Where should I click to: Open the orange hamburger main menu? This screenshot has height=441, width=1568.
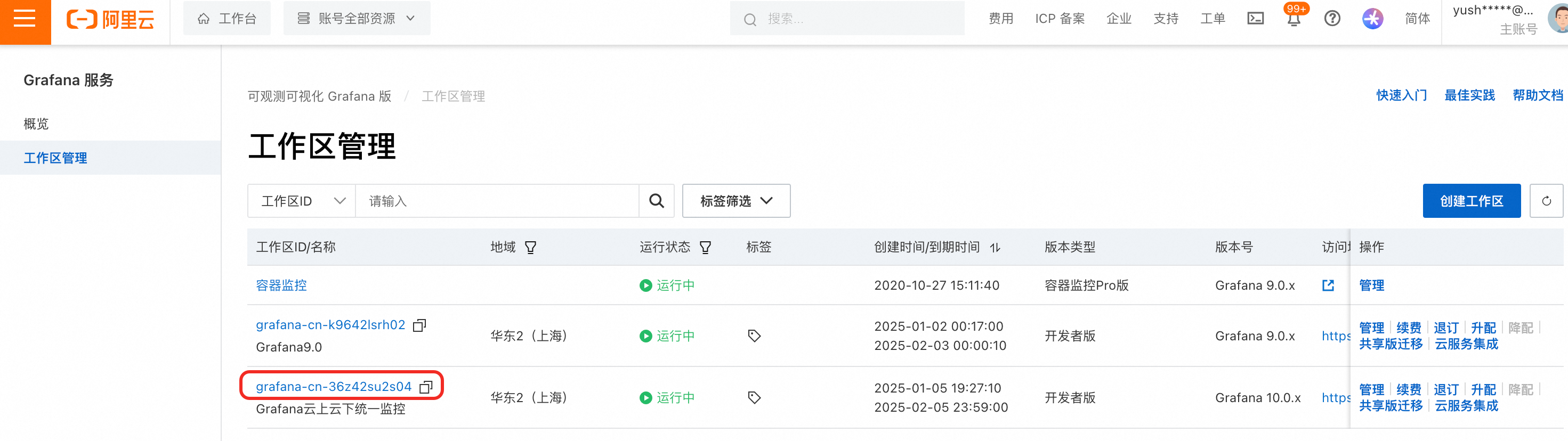click(x=25, y=20)
